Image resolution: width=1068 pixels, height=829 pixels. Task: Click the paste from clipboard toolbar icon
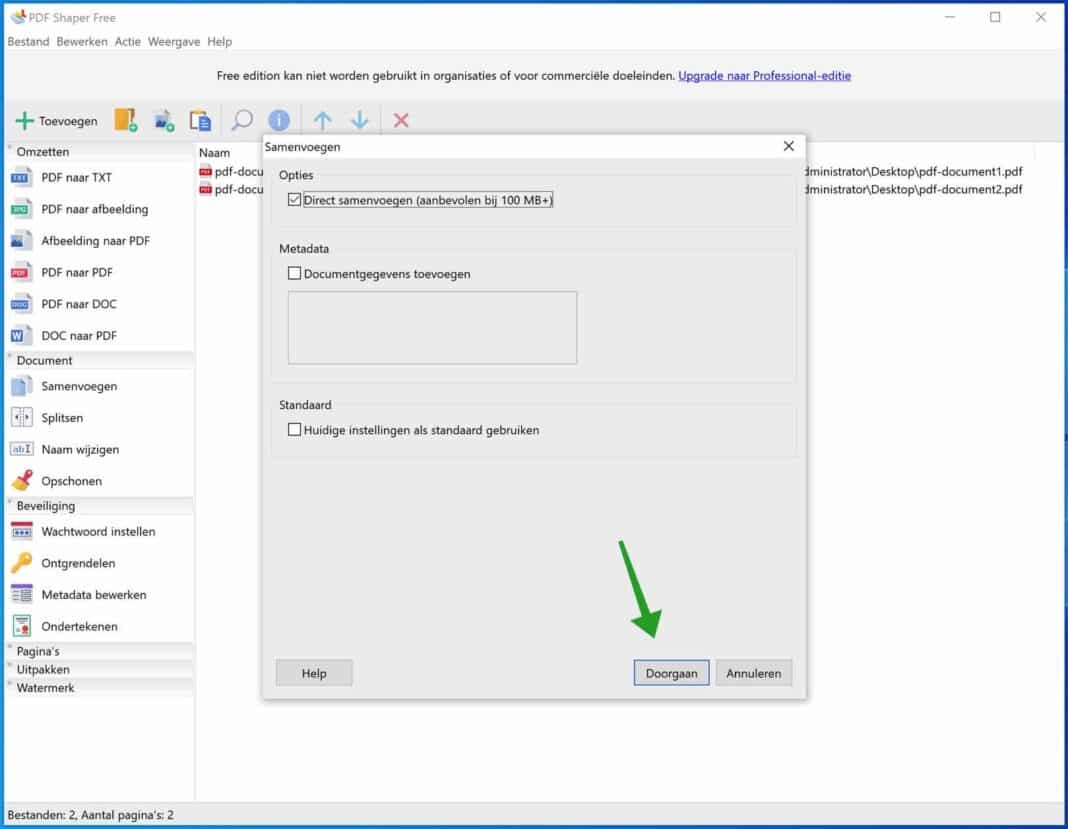(200, 121)
